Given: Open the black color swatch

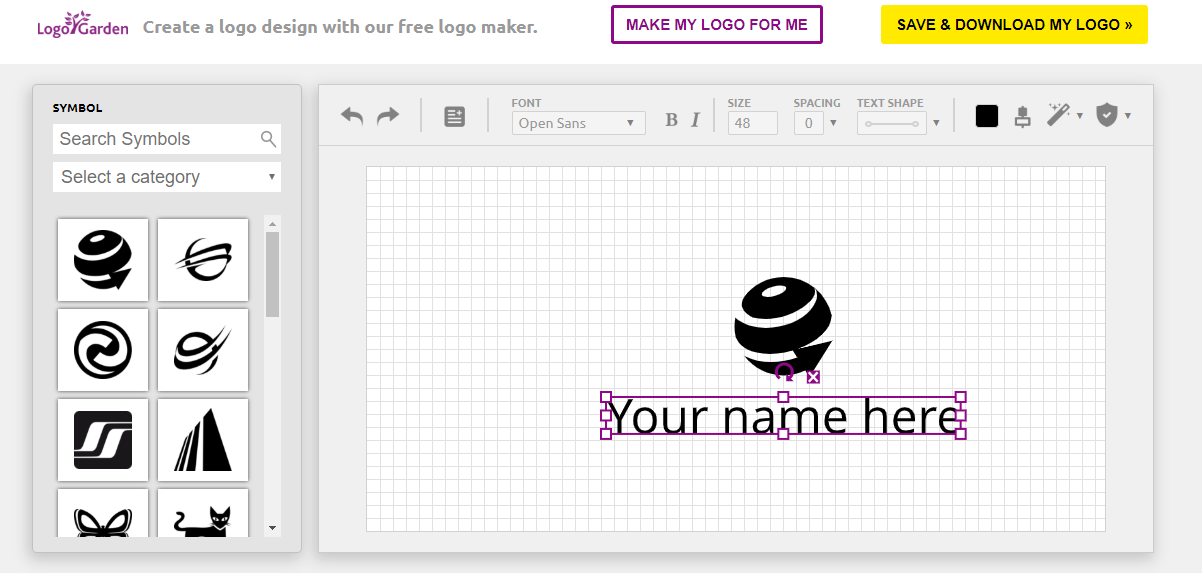Looking at the screenshot, I should [987, 116].
